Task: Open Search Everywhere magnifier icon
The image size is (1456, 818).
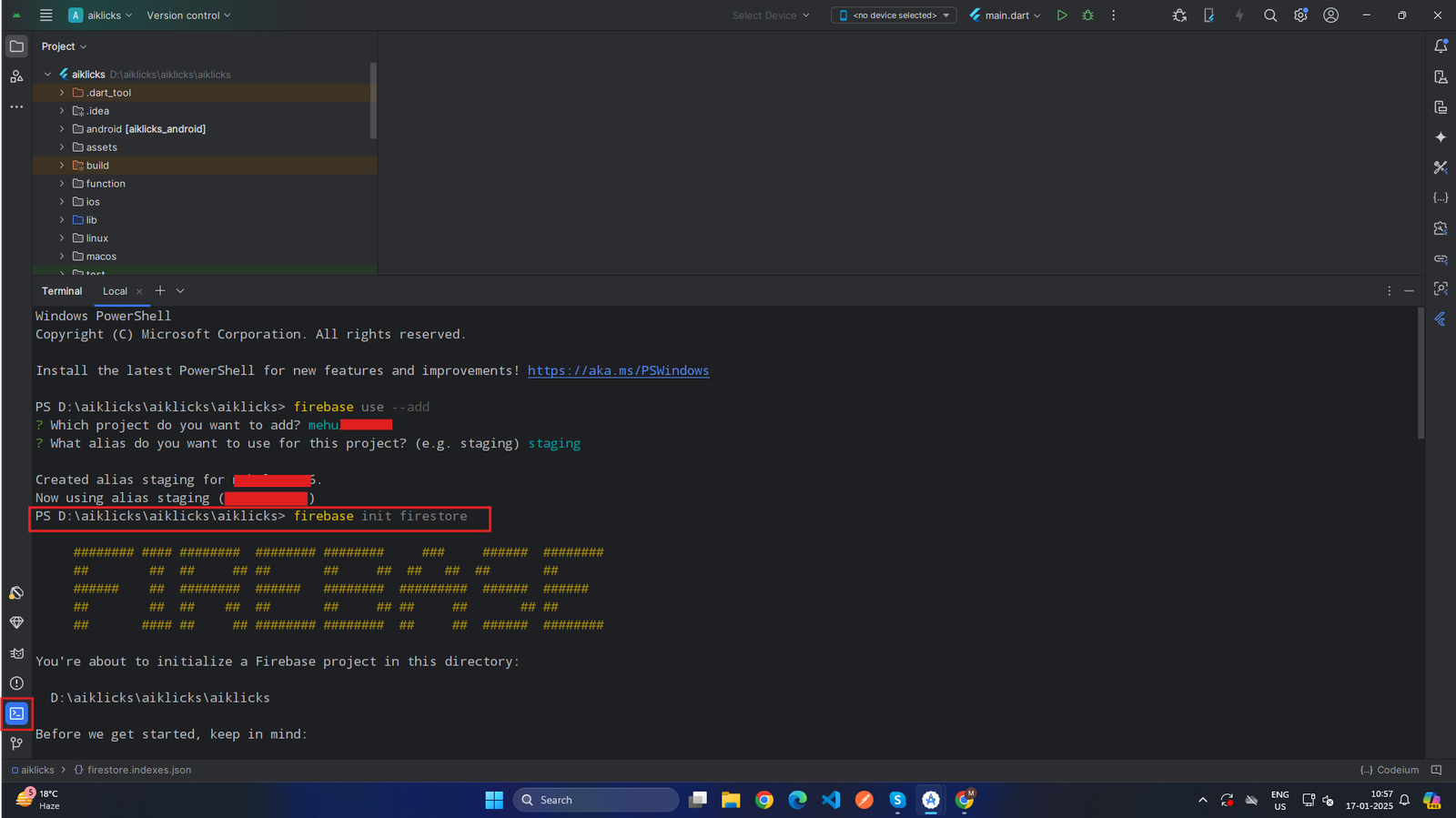Action: coord(1270,15)
